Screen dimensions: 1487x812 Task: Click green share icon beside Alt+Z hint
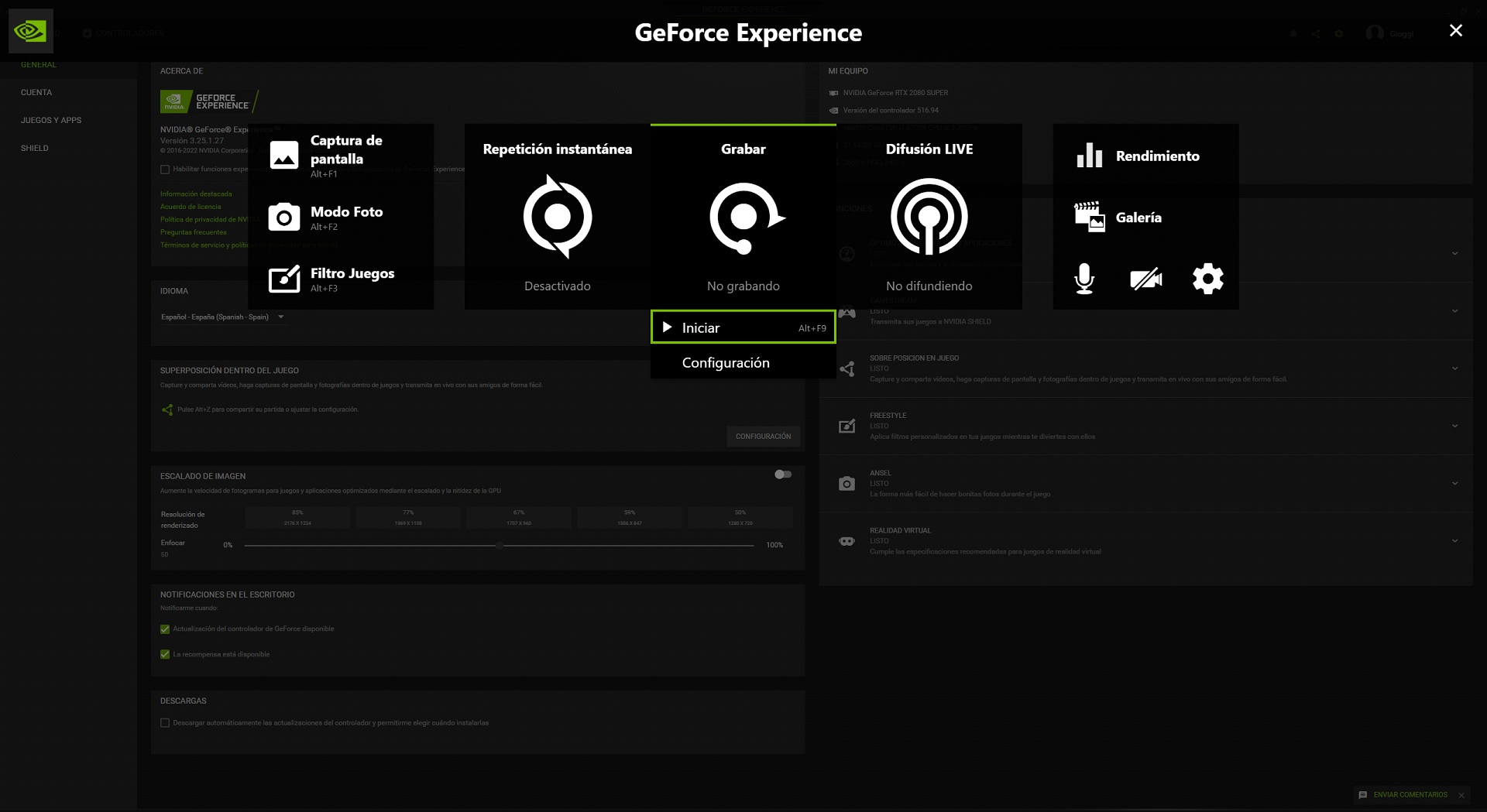pos(167,409)
